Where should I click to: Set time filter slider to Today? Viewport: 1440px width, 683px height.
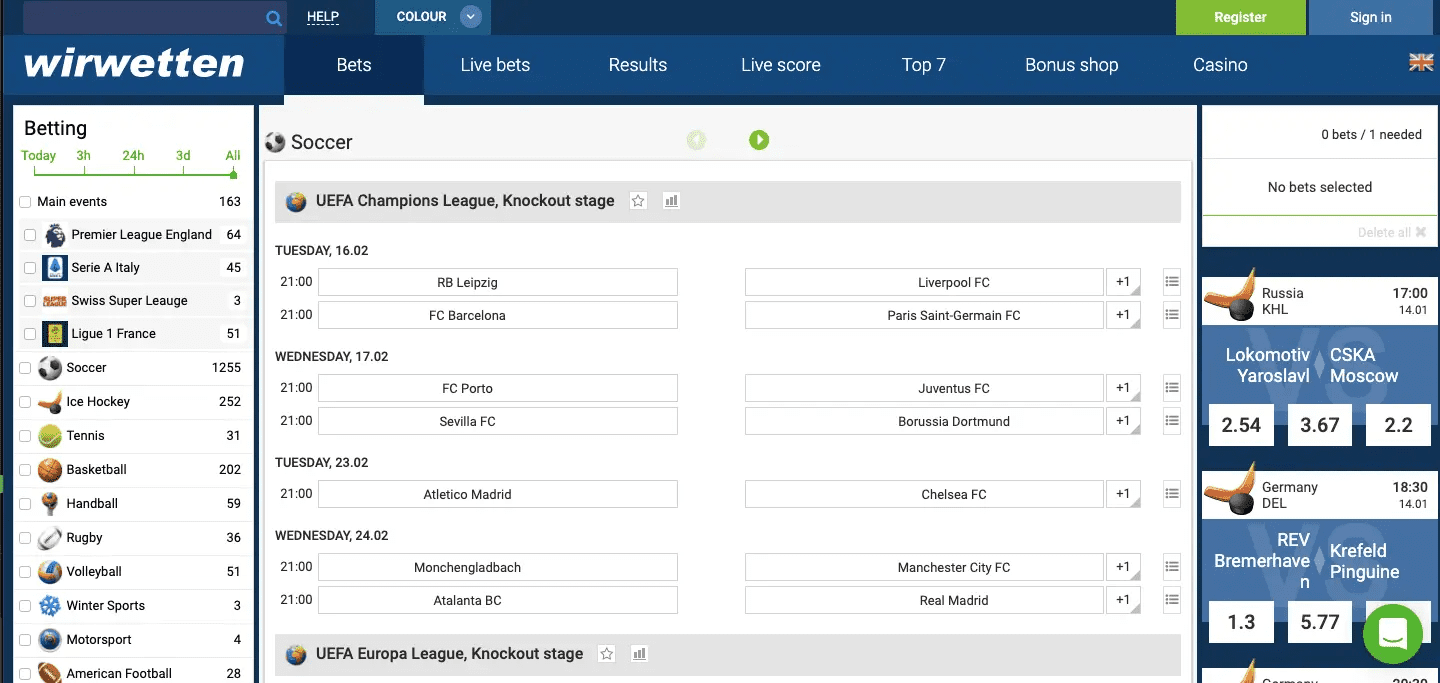pyautogui.click(x=38, y=156)
